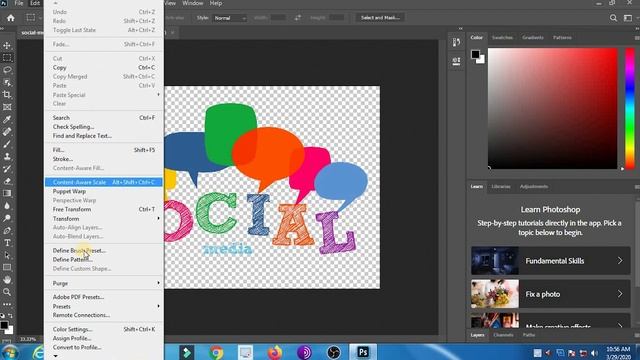The height and width of the screenshot is (360, 640).
Task: Switch to the Gradients tab
Action: (x=533, y=38)
